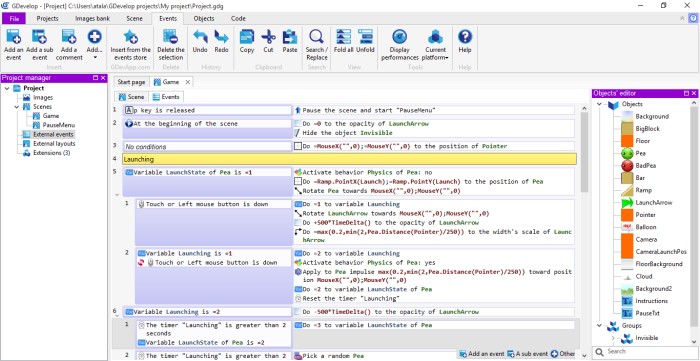Open Current platform dropdown

pos(436,45)
